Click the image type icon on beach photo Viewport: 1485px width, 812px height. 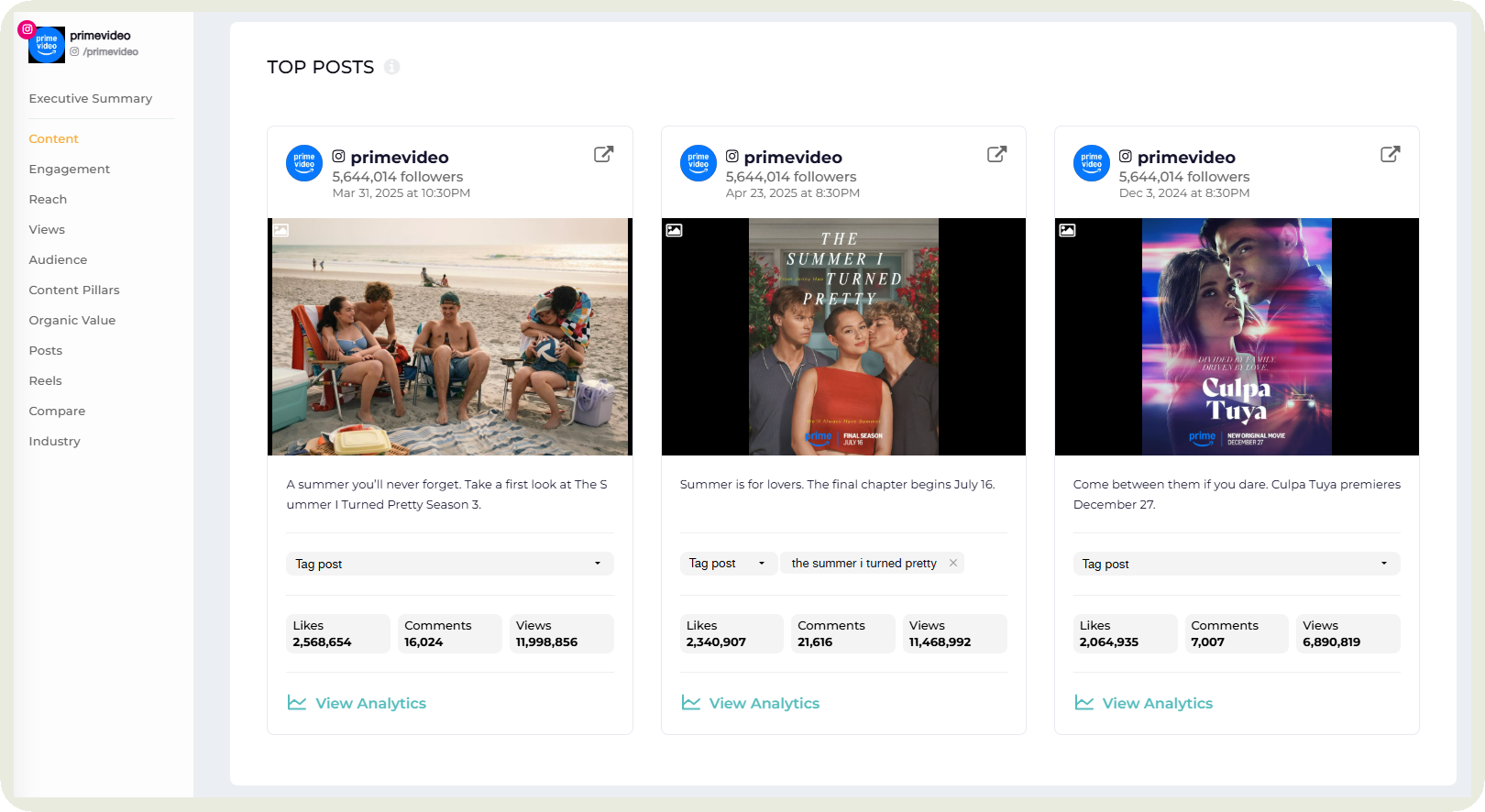(x=281, y=230)
